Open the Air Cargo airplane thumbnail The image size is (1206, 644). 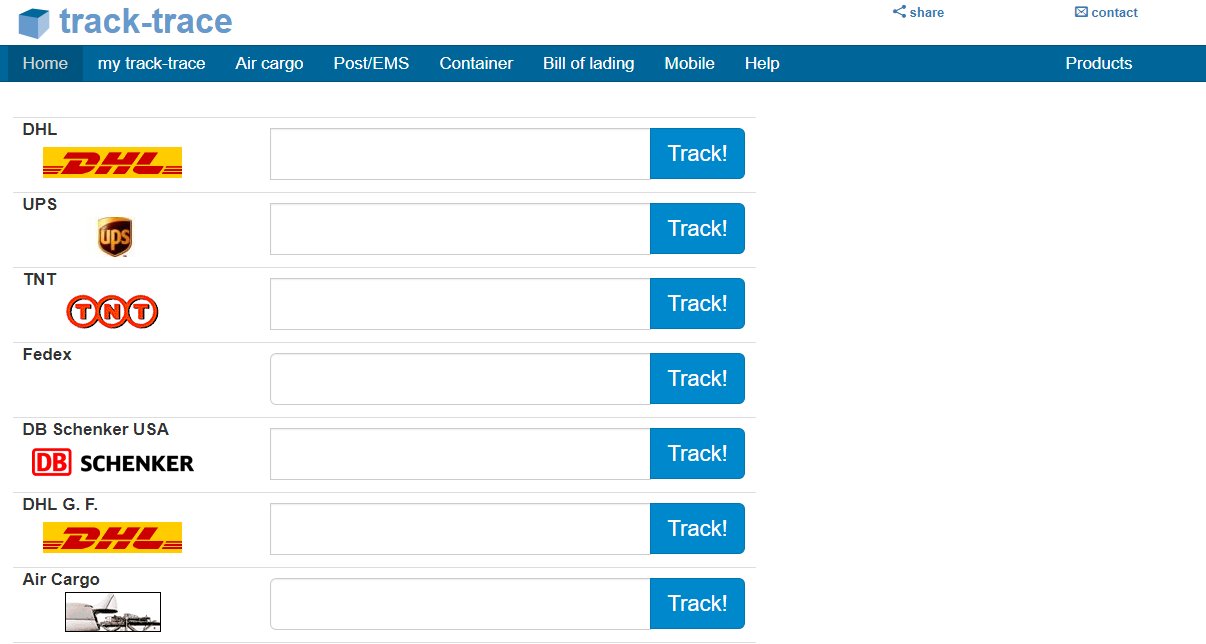113,612
